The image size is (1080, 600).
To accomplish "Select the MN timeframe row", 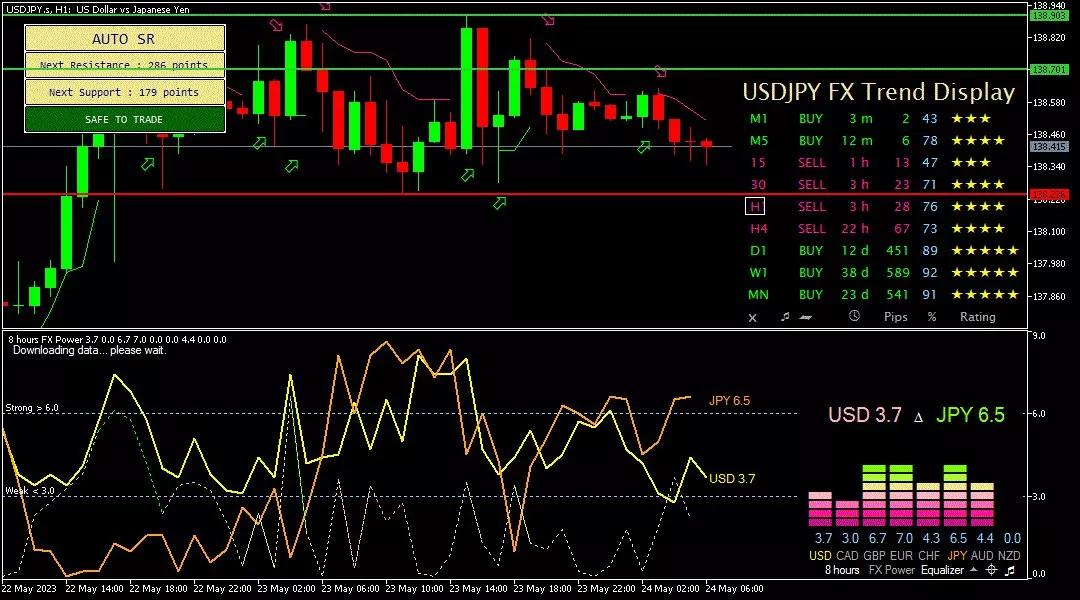I will coord(883,295).
